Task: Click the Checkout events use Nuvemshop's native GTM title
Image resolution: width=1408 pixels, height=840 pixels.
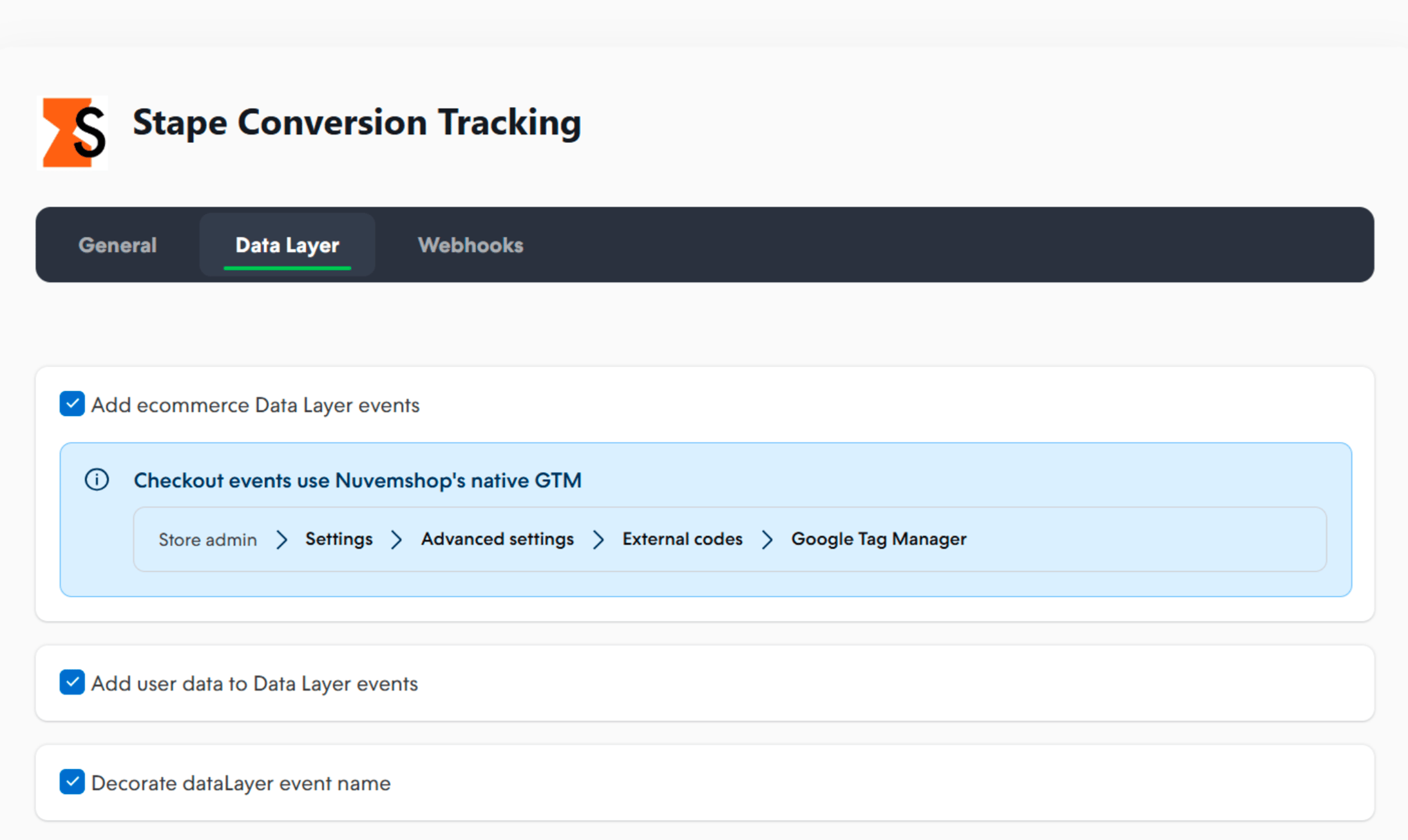Action: pyautogui.click(x=357, y=481)
